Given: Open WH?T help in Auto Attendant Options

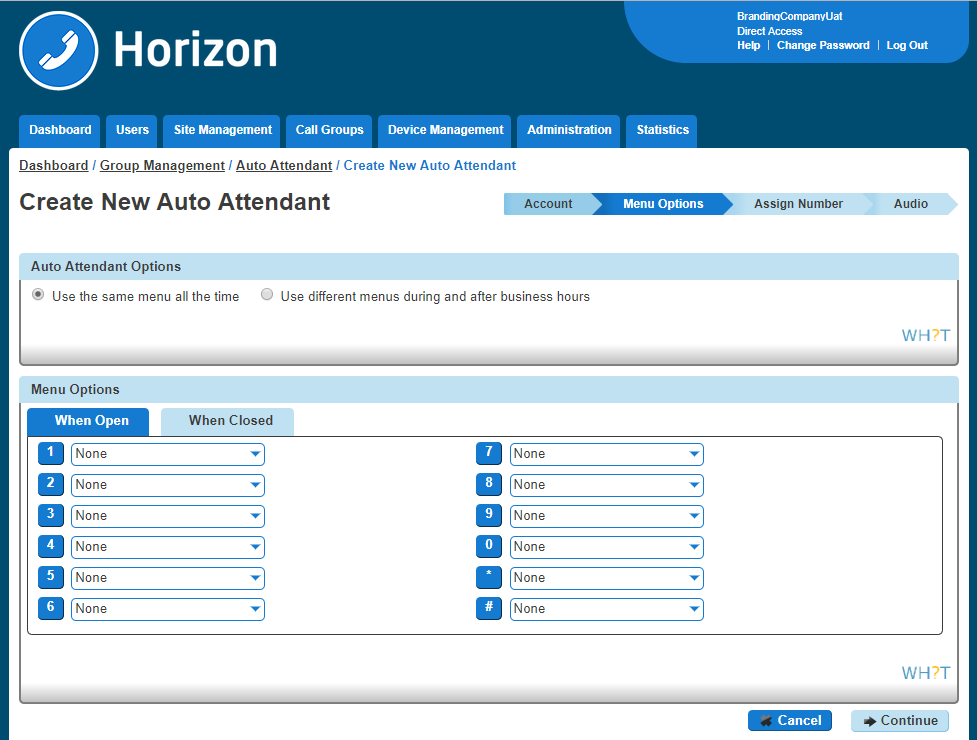Looking at the screenshot, I should tap(925, 336).
